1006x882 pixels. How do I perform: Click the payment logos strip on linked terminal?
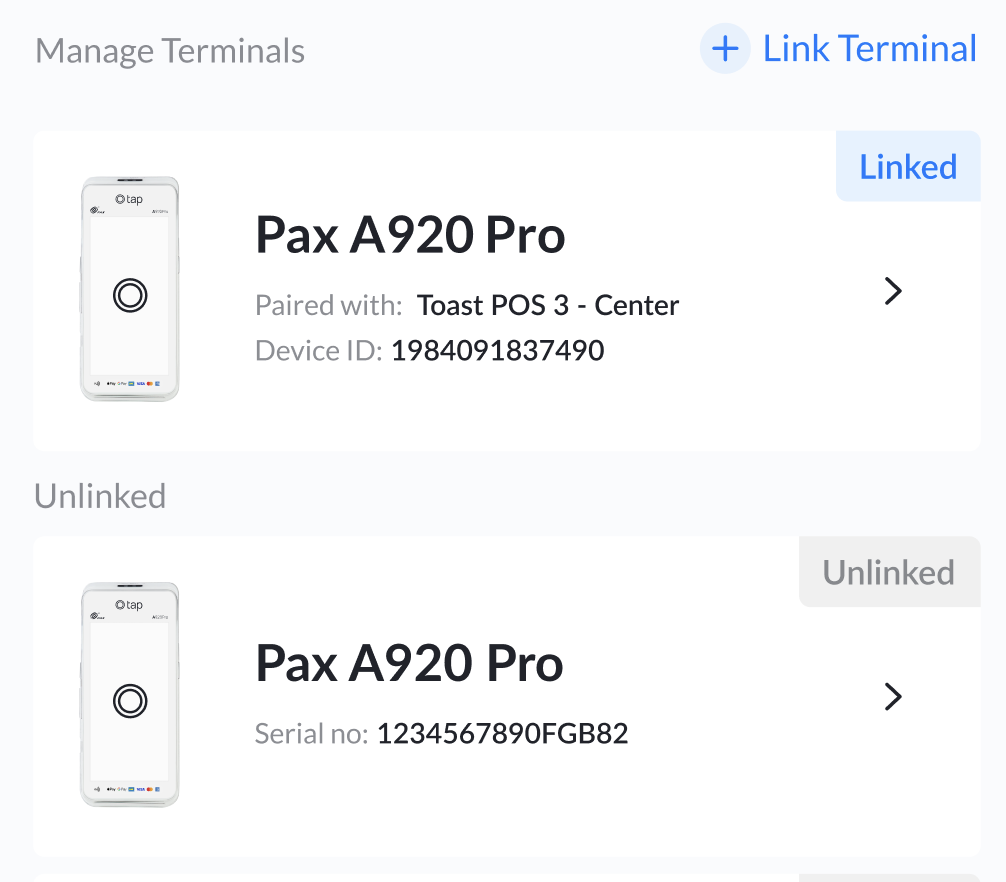(x=128, y=384)
